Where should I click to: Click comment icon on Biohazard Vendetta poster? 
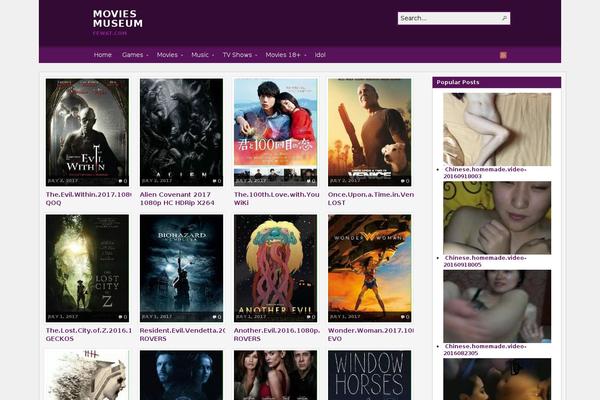click(x=215, y=317)
